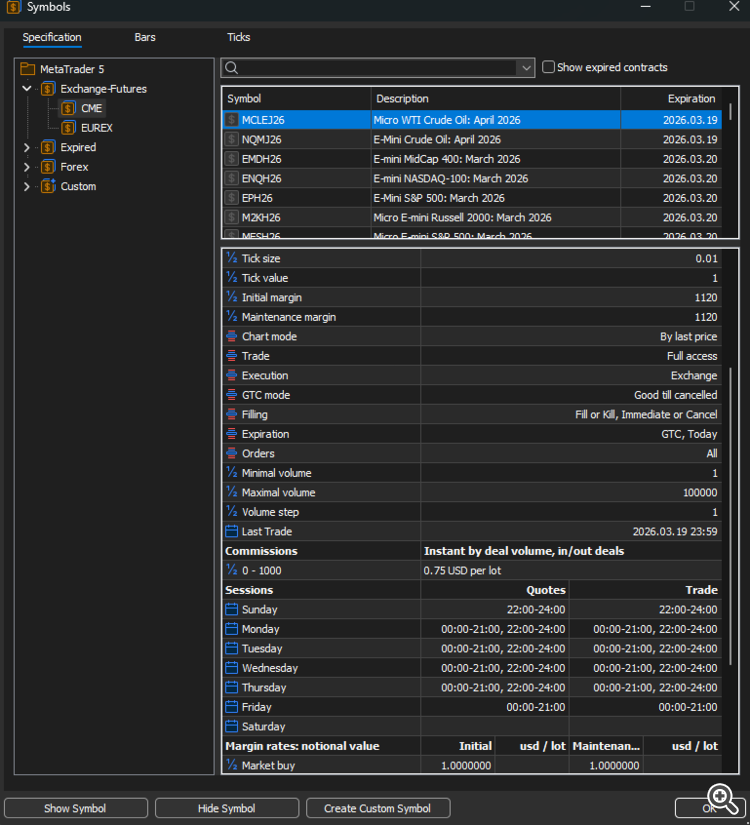Click the Create Custom Symbol button
Screen dimensions: 750x825
tap(378, 808)
